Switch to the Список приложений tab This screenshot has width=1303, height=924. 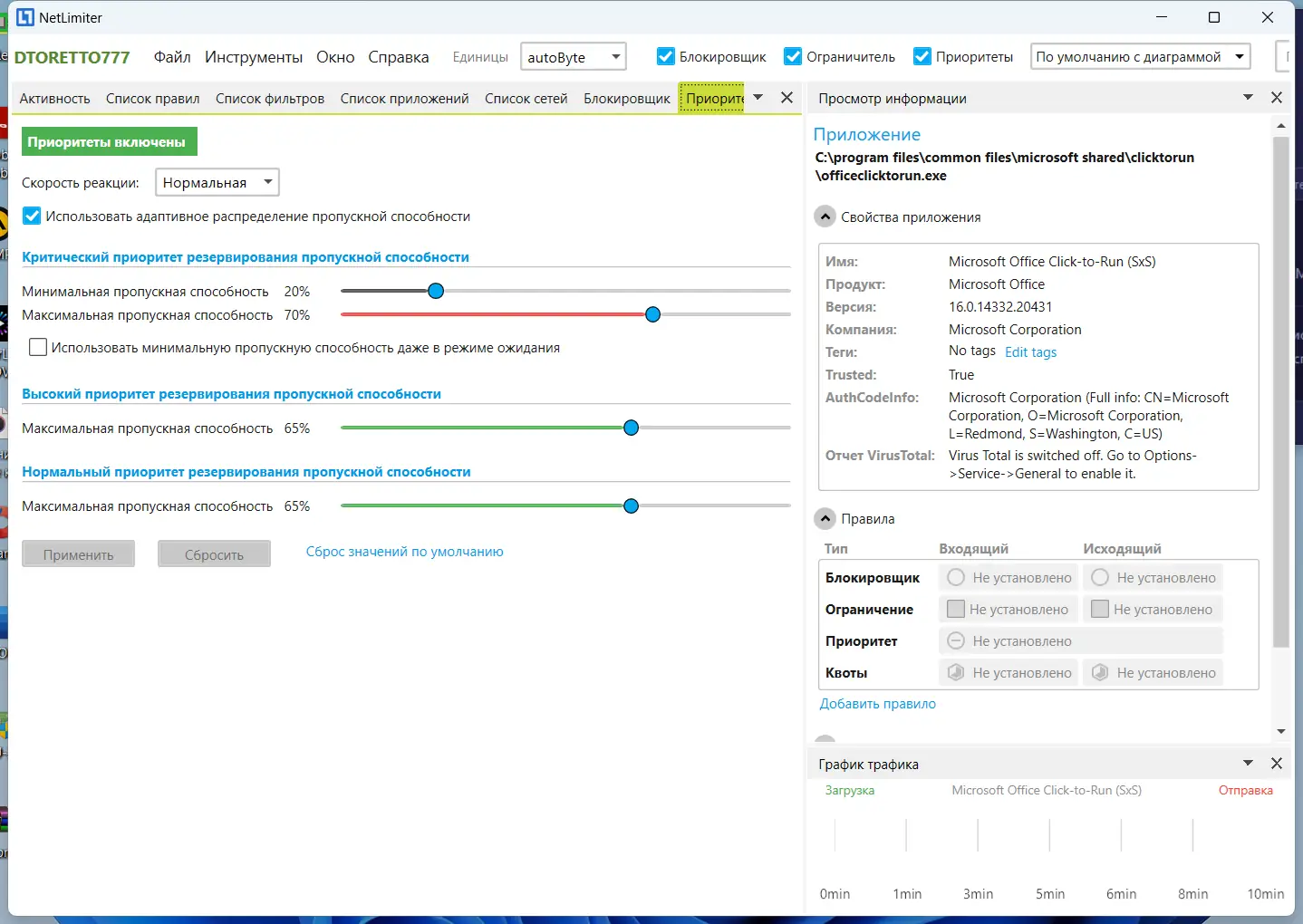tap(405, 99)
